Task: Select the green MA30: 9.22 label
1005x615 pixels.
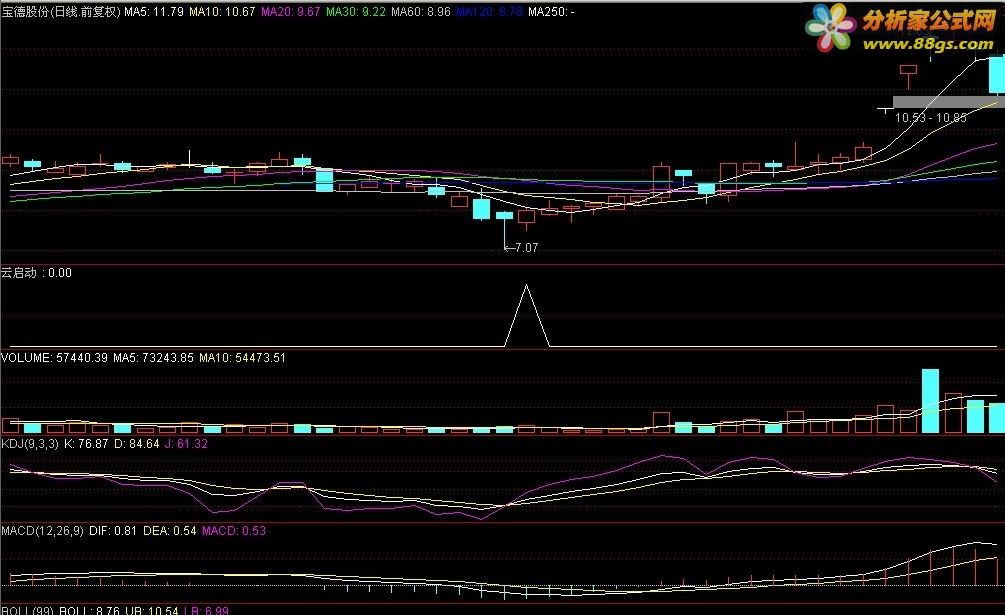Action: click(356, 12)
